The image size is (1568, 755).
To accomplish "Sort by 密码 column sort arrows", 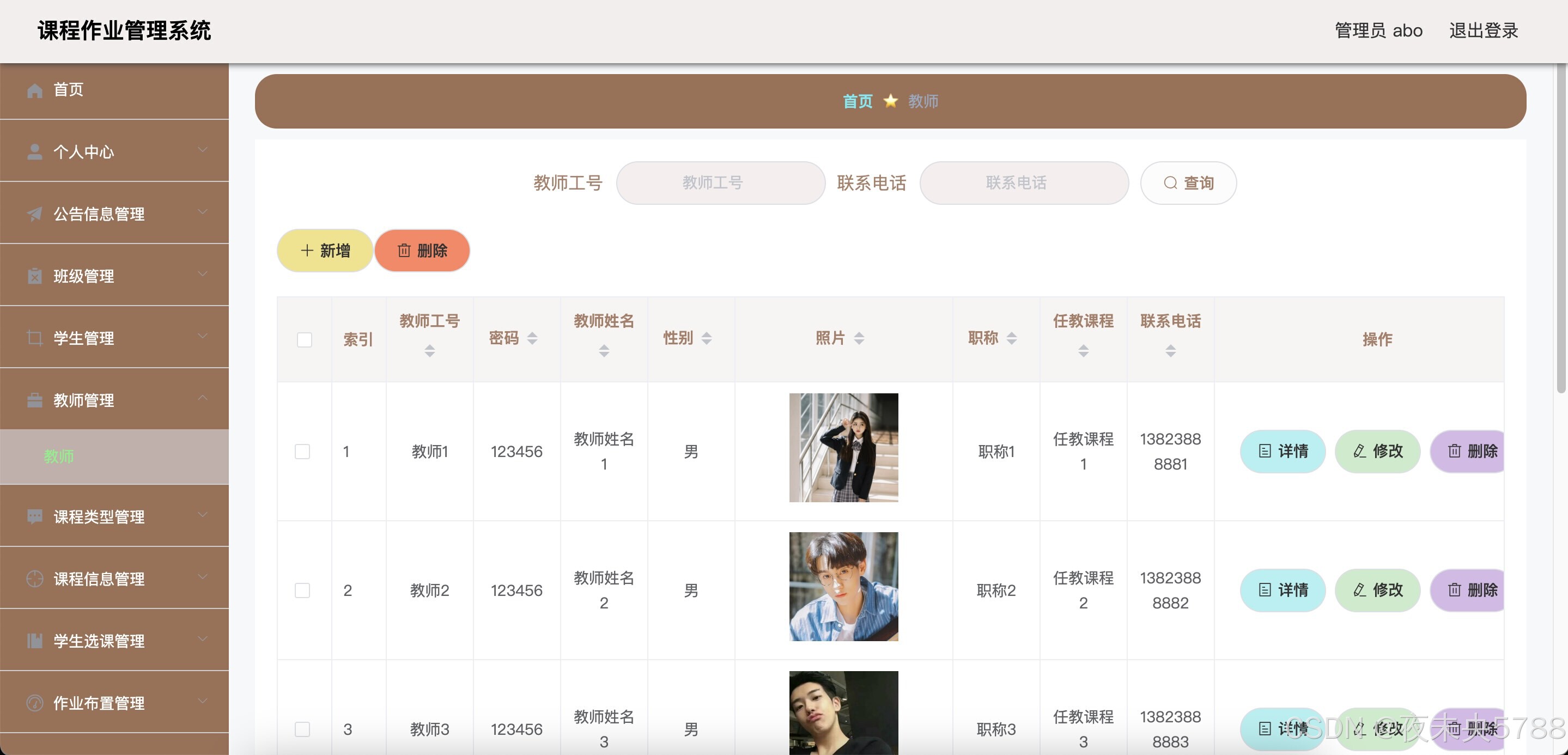I will (x=532, y=338).
